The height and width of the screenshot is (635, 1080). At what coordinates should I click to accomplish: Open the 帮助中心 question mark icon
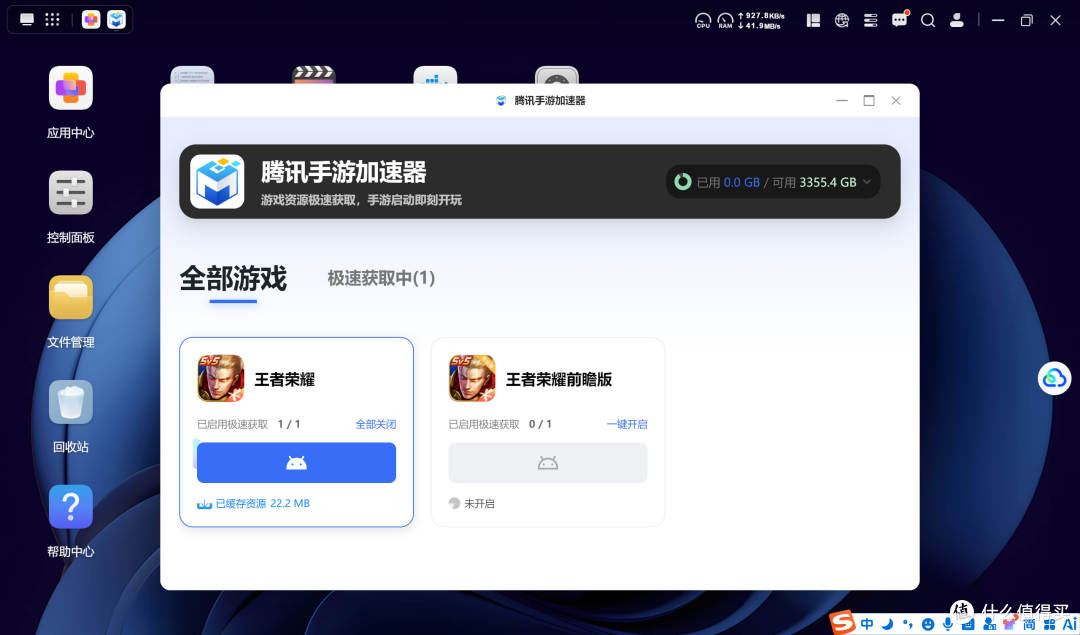coord(71,507)
